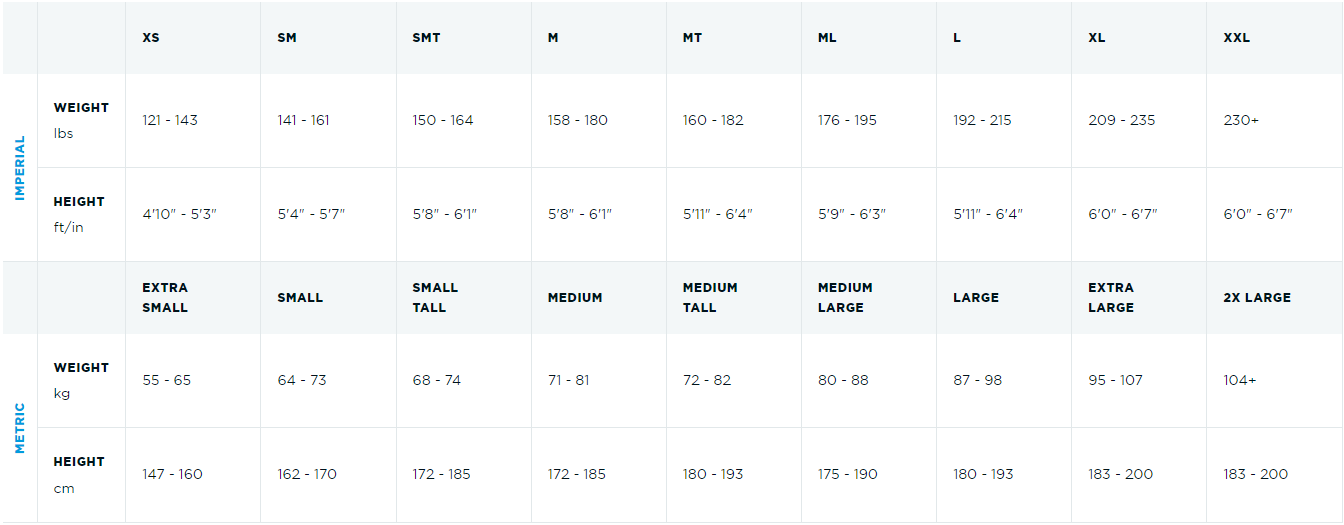Select the 4'10" - 5'3" height cell
This screenshot has height=525, width=1344.
[179, 214]
